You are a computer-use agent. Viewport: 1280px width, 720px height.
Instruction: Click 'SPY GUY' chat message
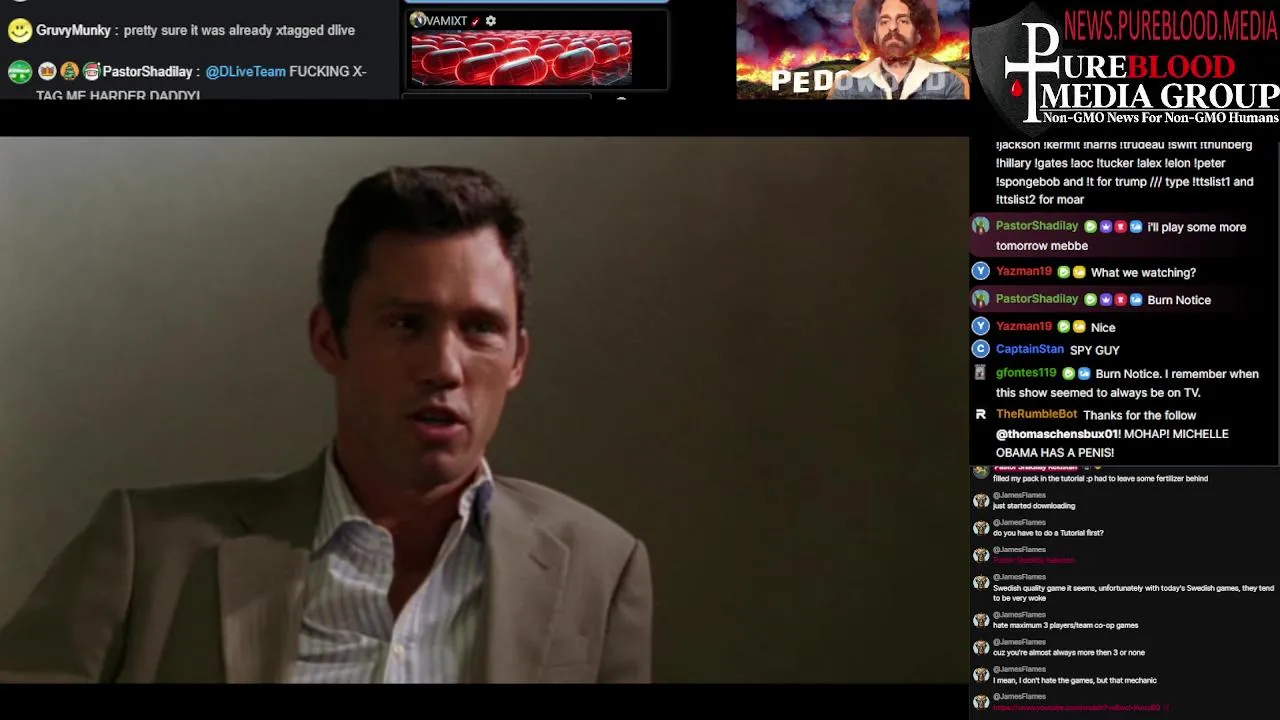[1094, 351]
